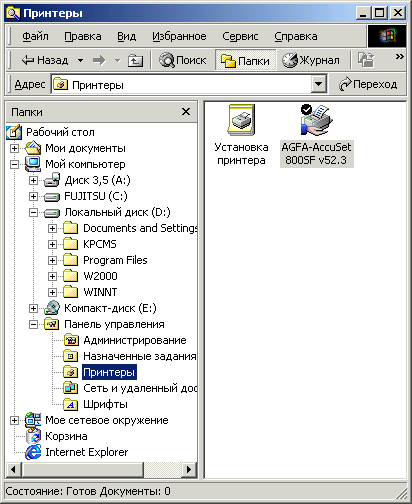Close the Папки side panel
Viewport: 412px width, 504px height.
[x=186, y=112]
